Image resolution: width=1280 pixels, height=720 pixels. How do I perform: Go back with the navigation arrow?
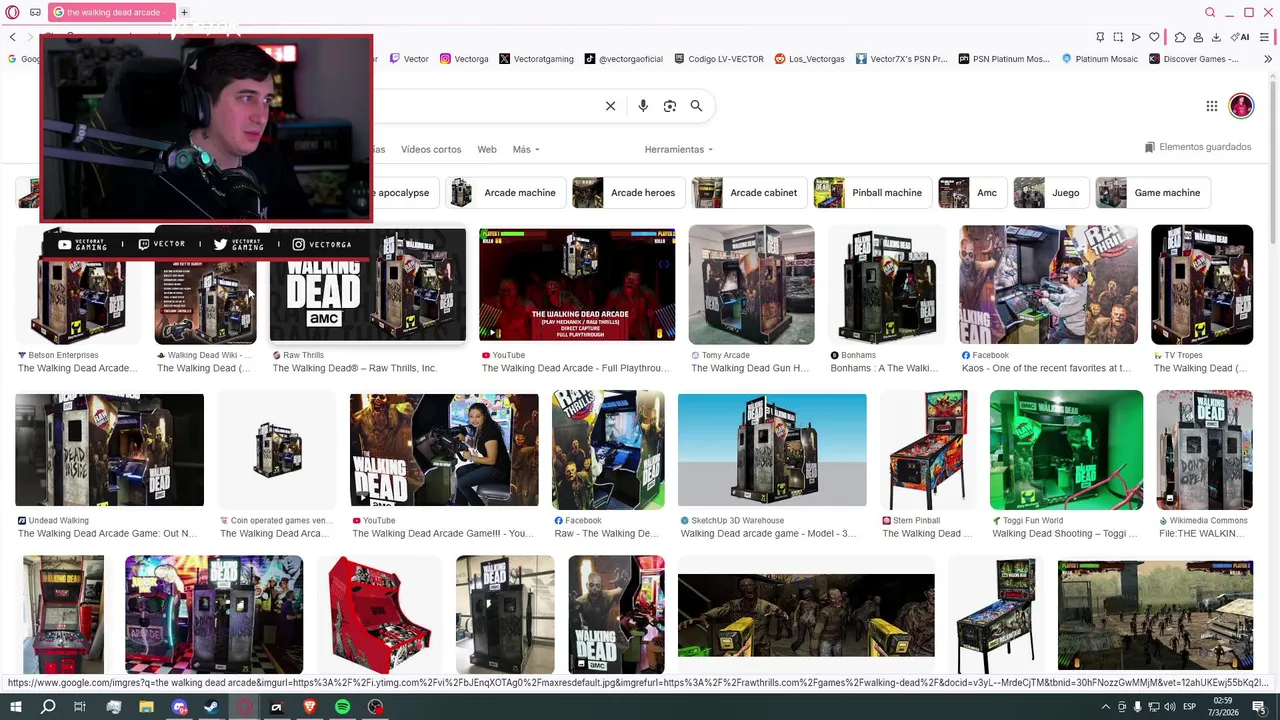pos(13,37)
